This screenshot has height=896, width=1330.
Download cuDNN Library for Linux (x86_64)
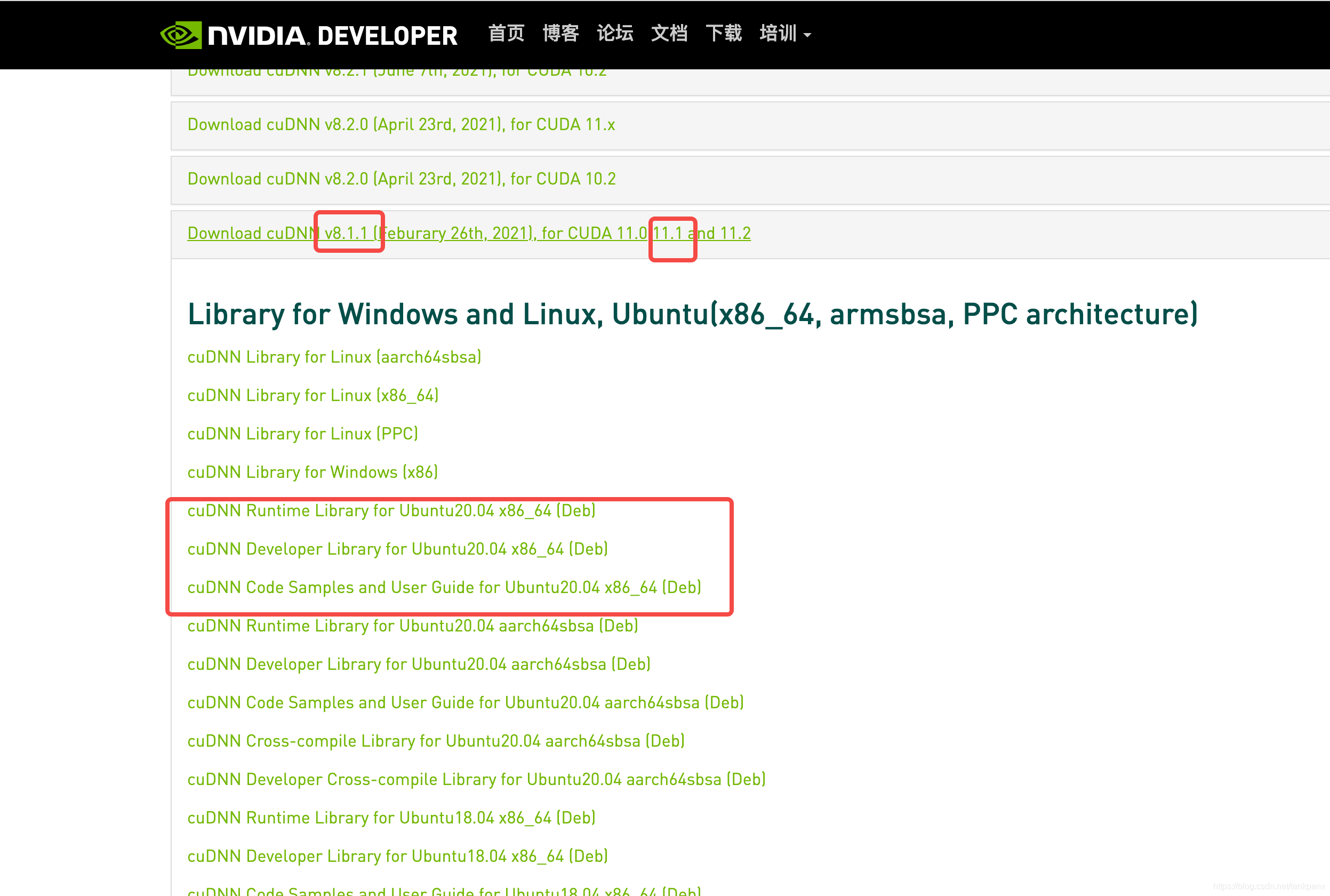[313, 395]
